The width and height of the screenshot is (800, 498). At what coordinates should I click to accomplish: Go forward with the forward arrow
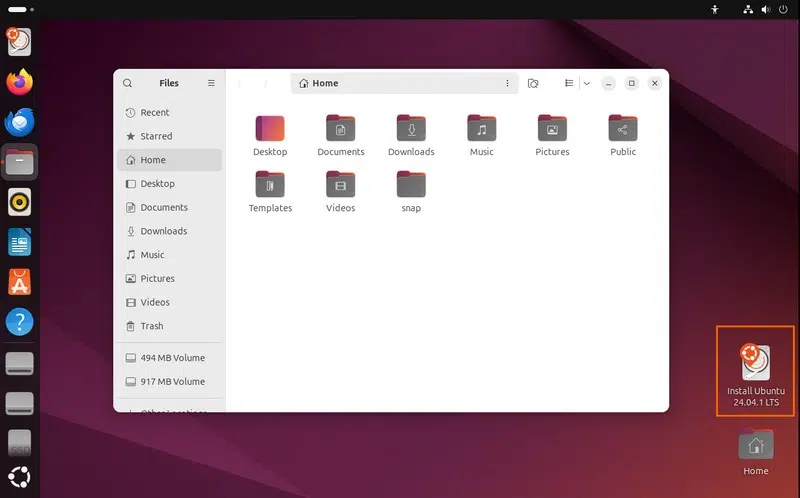[x=265, y=83]
